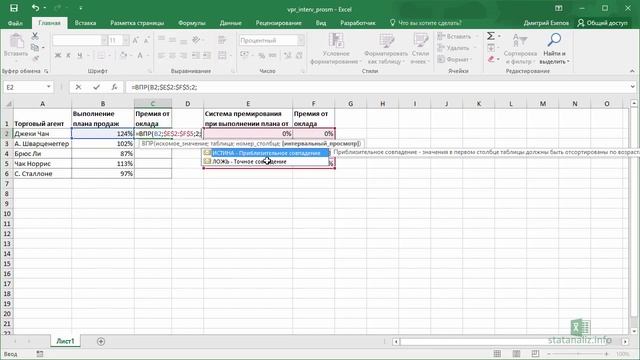Switch to Вставка tab
The width and height of the screenshot is (640, 360).
pyautogui.click(x=85, y=23)
